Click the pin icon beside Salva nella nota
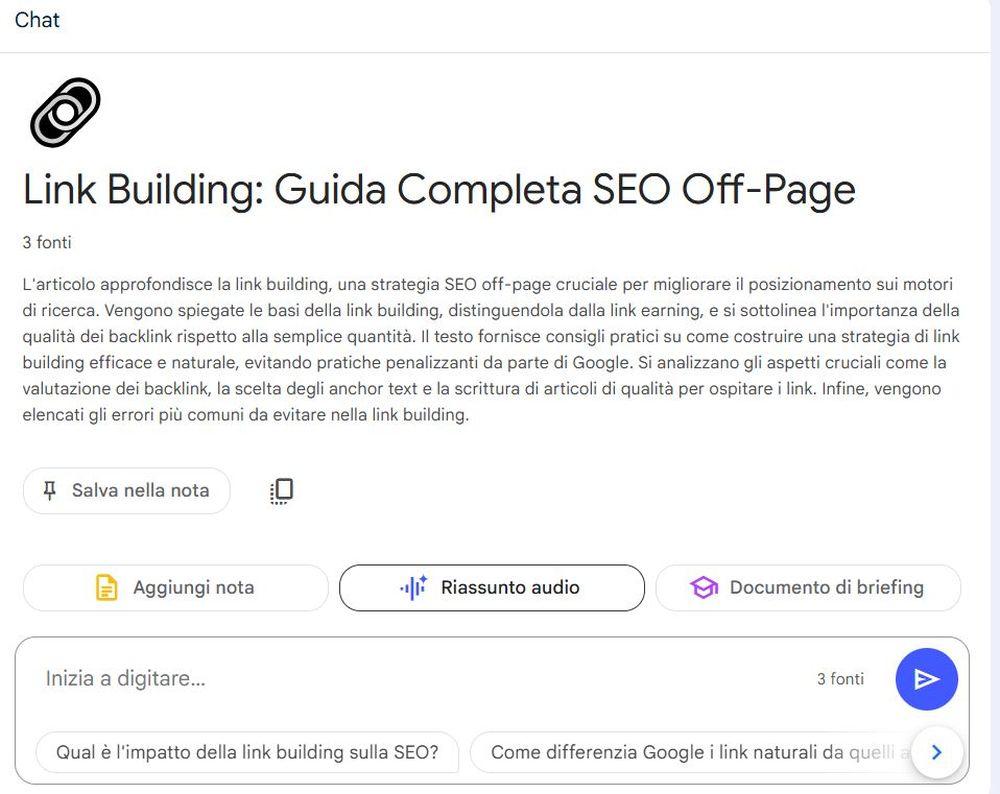The height and width of the screenshot is (794, 1000). click(x=49, y=490)
